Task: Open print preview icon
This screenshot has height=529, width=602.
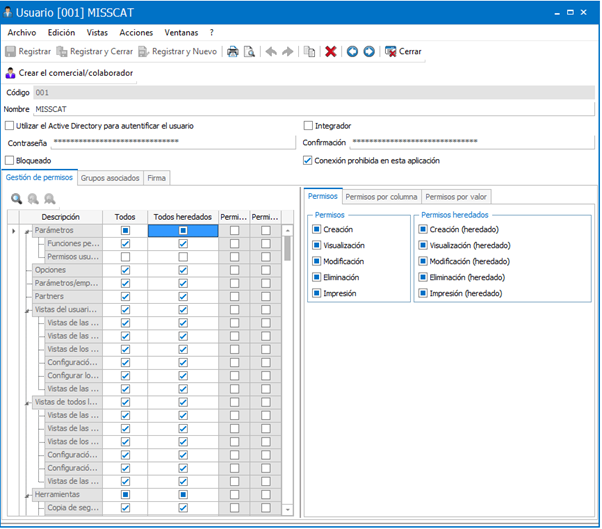Action: (250, 51)
